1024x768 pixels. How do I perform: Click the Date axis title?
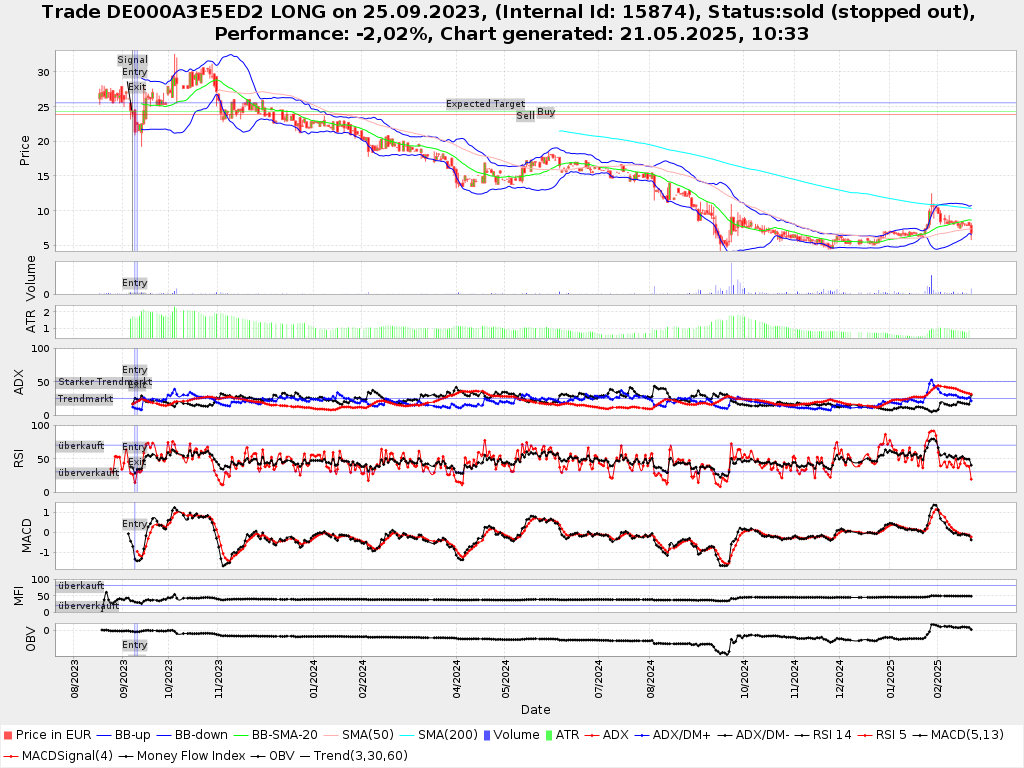tap(535, 710)
